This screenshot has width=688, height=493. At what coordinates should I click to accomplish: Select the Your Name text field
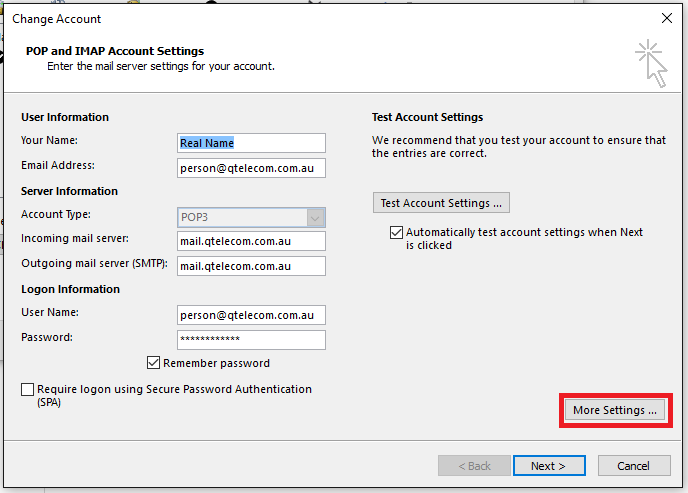pyautogui.click(x=251, y=143)
